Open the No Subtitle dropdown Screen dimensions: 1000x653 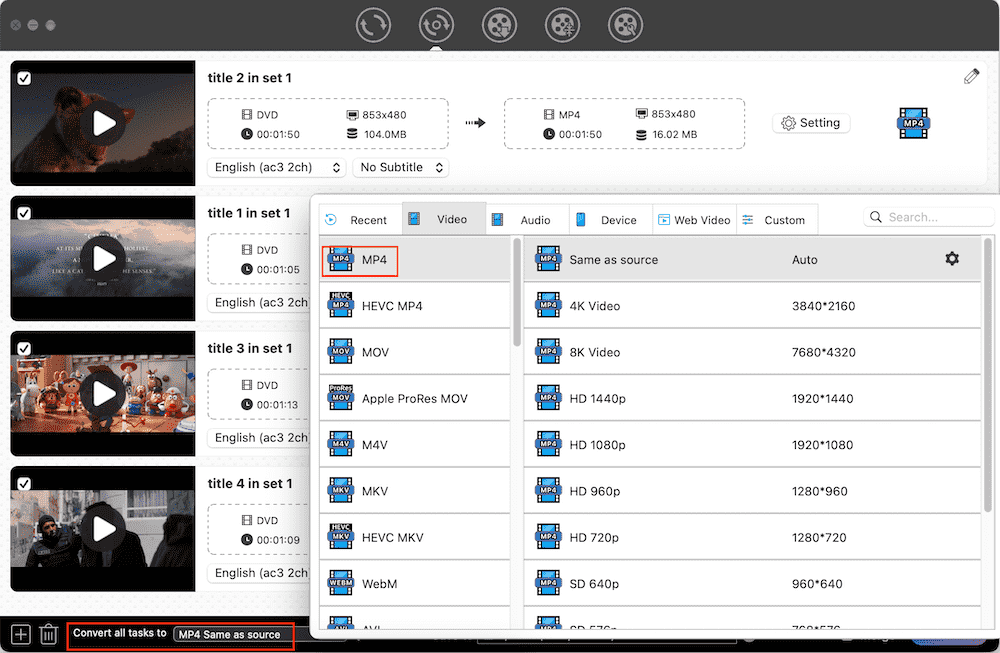(401, 167)
